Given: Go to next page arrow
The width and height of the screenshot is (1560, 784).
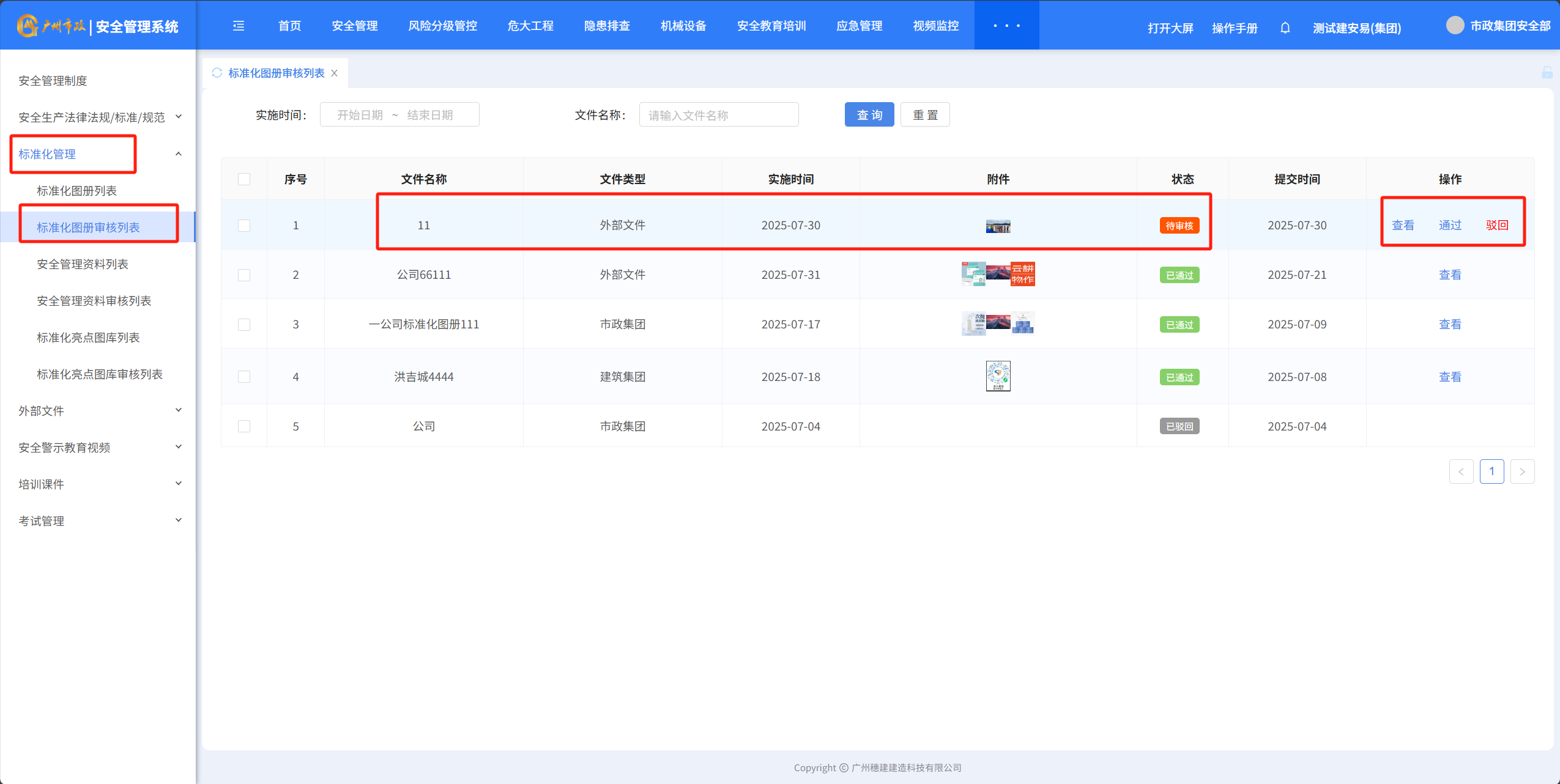Looking at the screenshot, I should [1522, 472].
